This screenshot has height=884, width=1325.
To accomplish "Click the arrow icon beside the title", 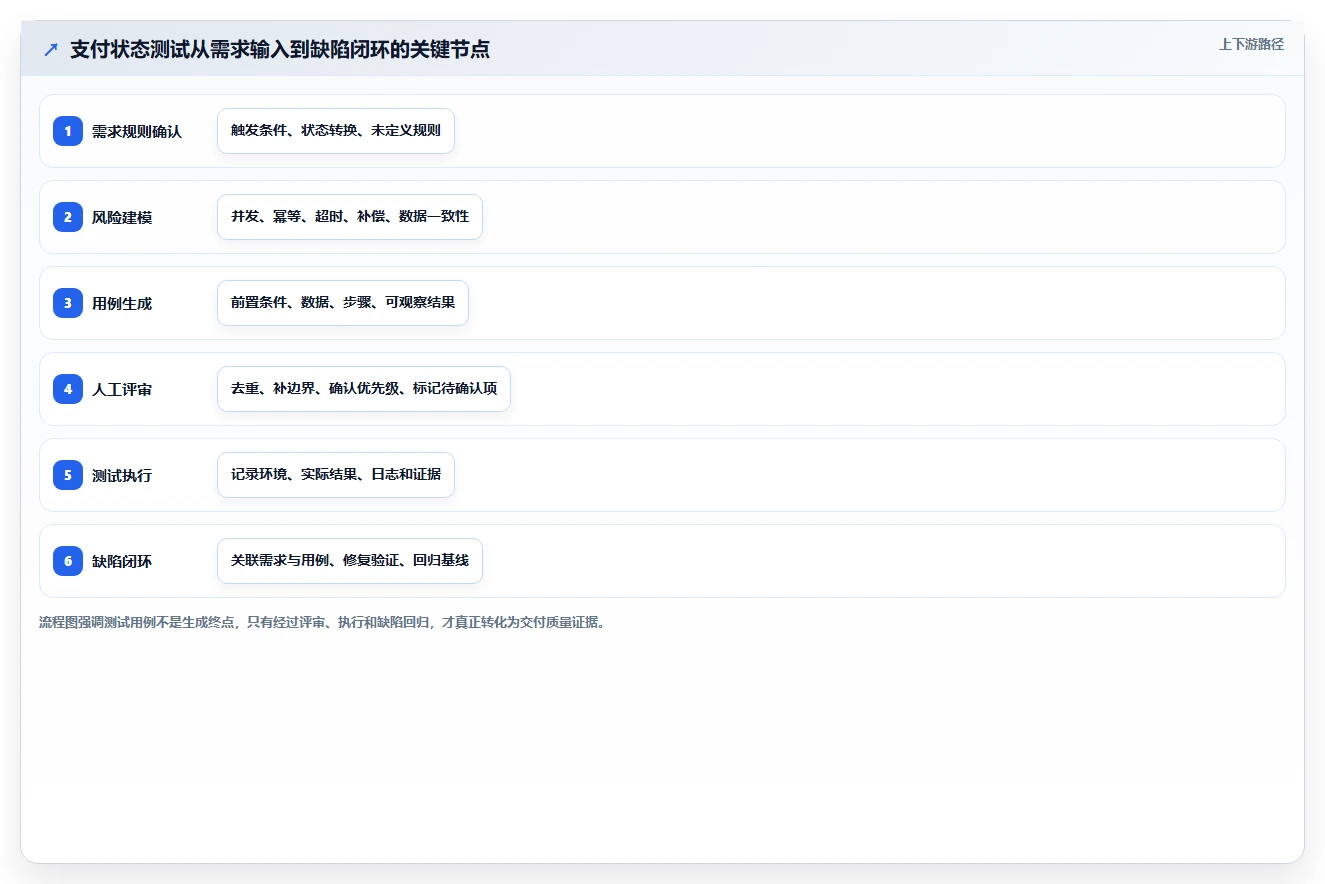I will click(51, 49).
